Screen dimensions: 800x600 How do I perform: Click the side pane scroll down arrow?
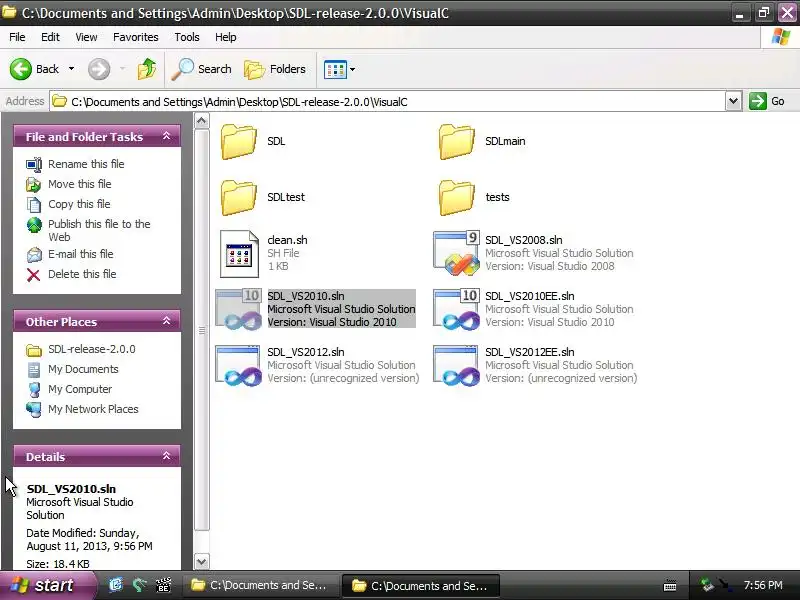click(202, 562)
